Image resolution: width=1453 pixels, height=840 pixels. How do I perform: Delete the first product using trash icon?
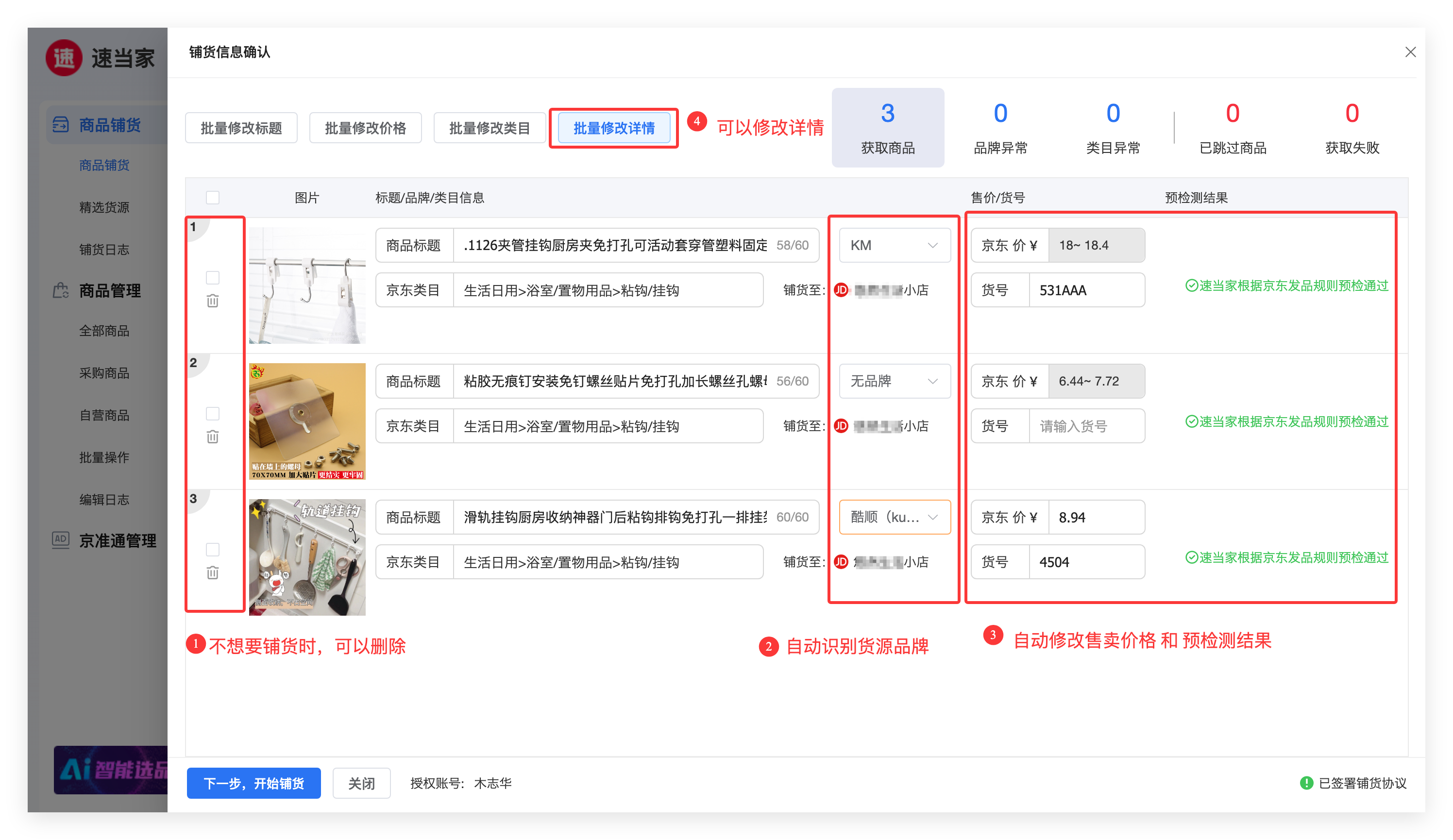[x=212, y=301]
